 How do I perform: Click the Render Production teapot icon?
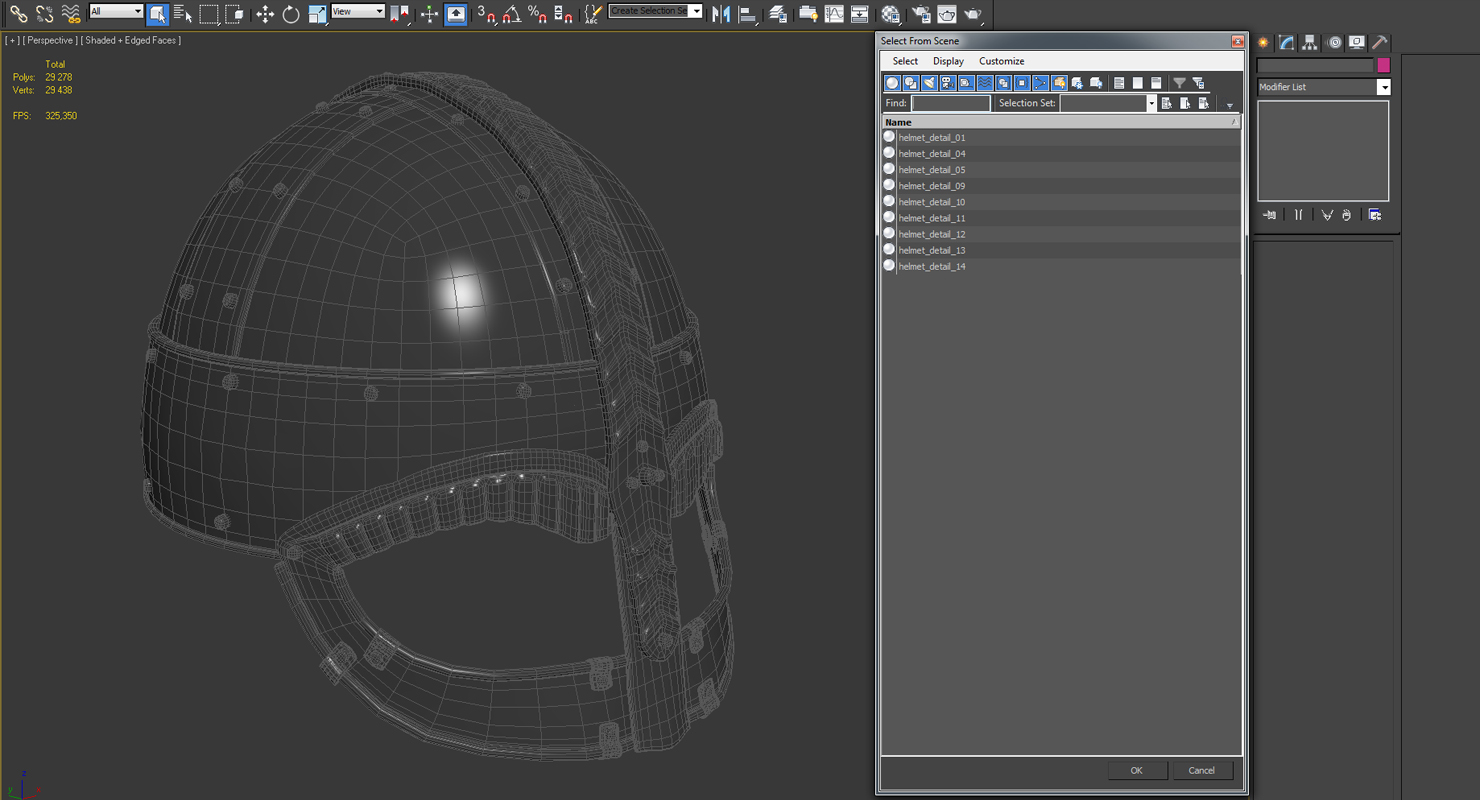[972, 14]
